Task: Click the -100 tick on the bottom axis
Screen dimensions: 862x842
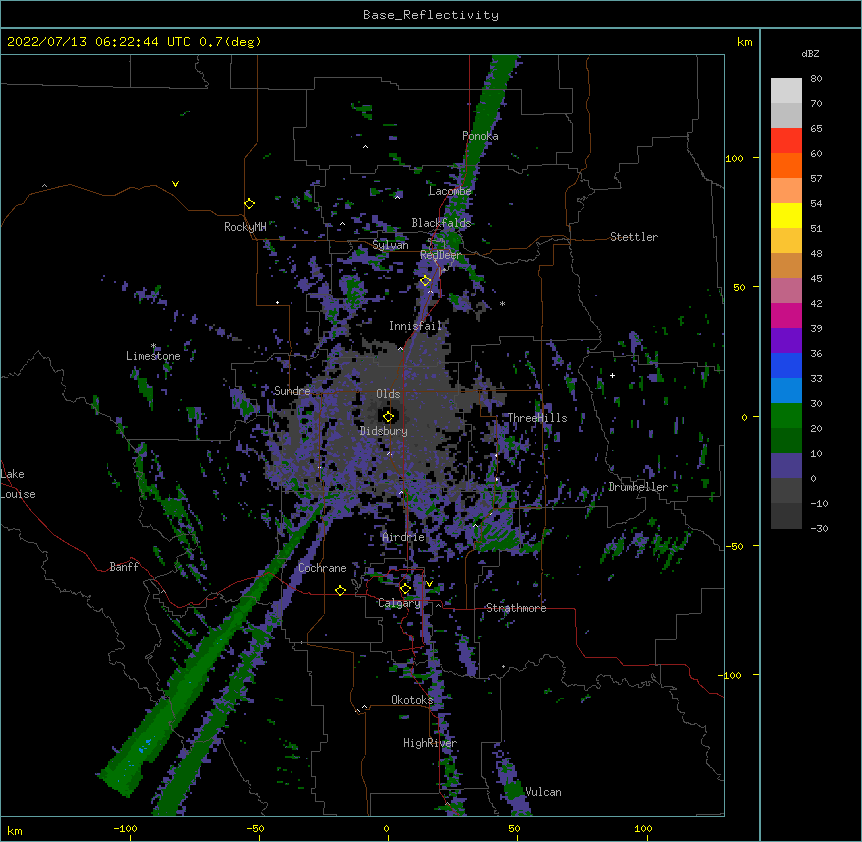Action: pos(125,828)
